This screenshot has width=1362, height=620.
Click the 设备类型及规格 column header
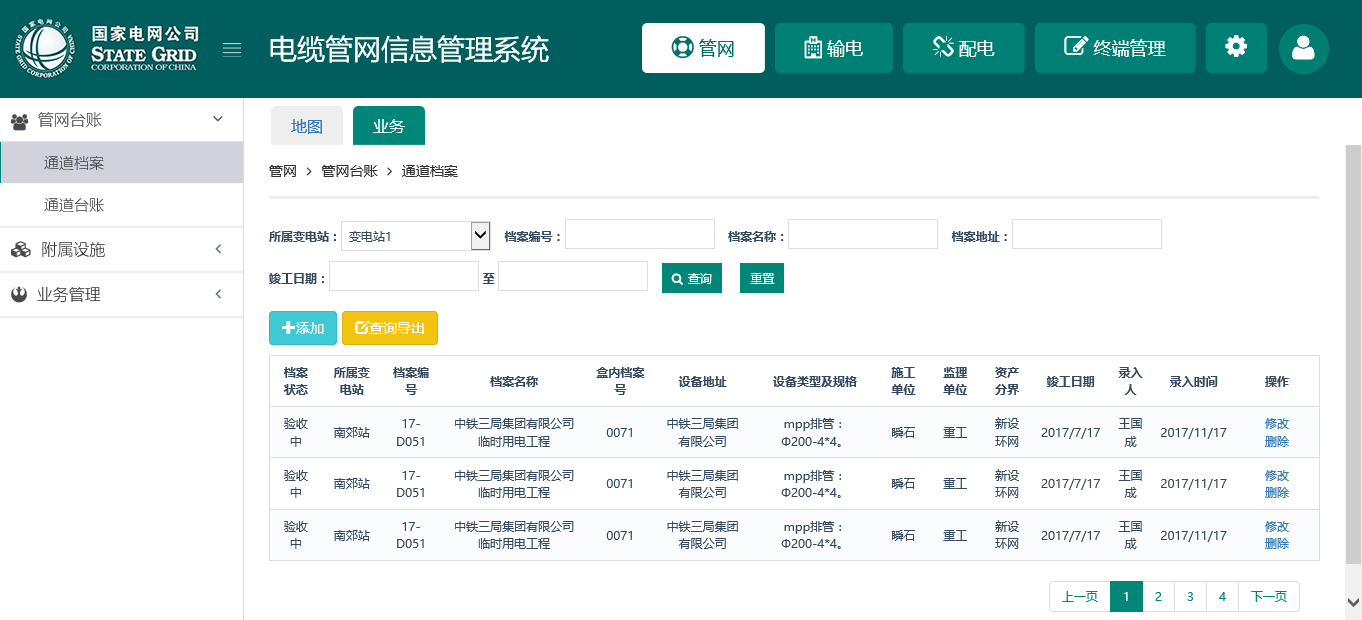[x=815, y=382]
